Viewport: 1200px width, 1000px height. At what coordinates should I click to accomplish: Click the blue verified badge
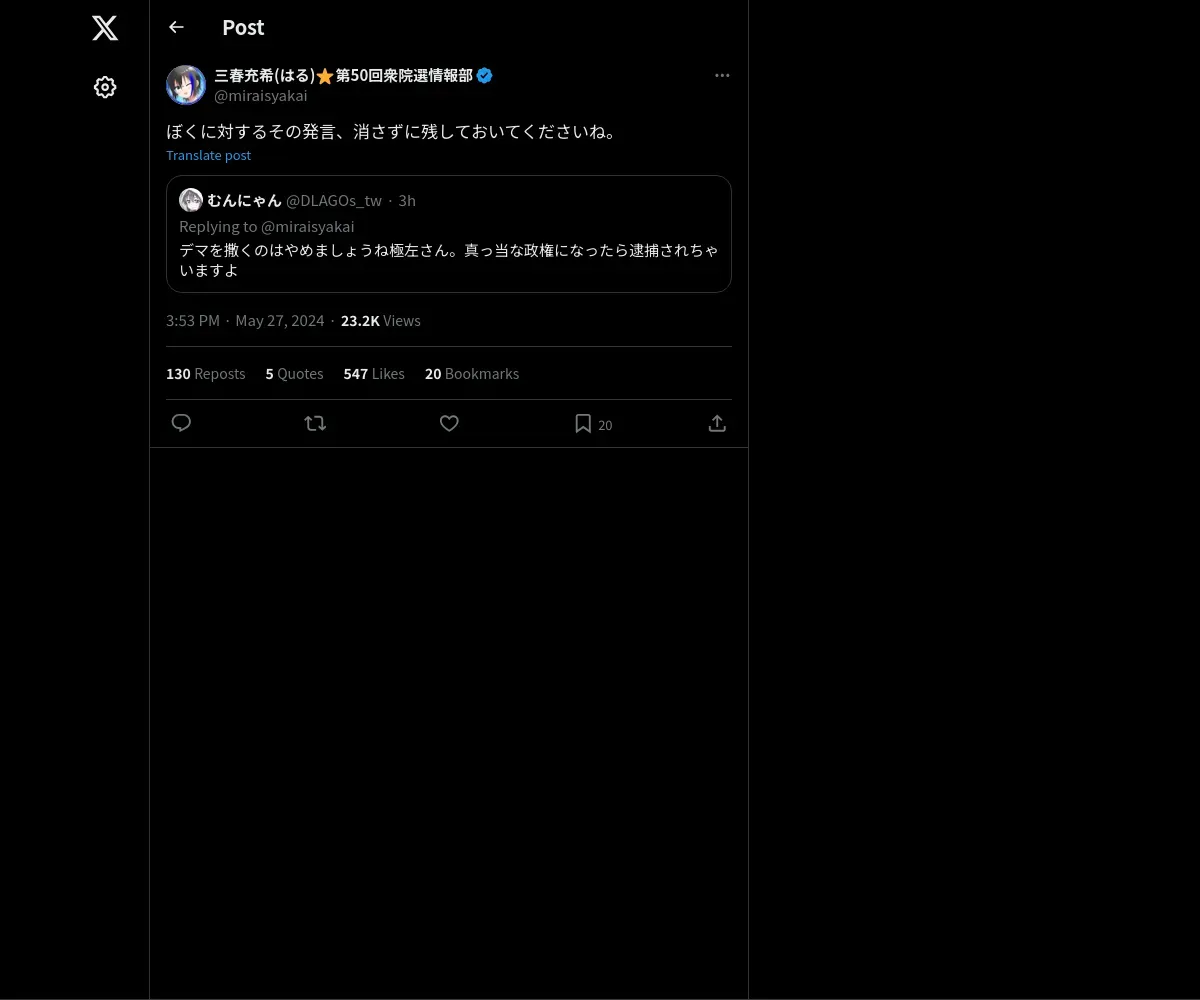tap(484, 75)
